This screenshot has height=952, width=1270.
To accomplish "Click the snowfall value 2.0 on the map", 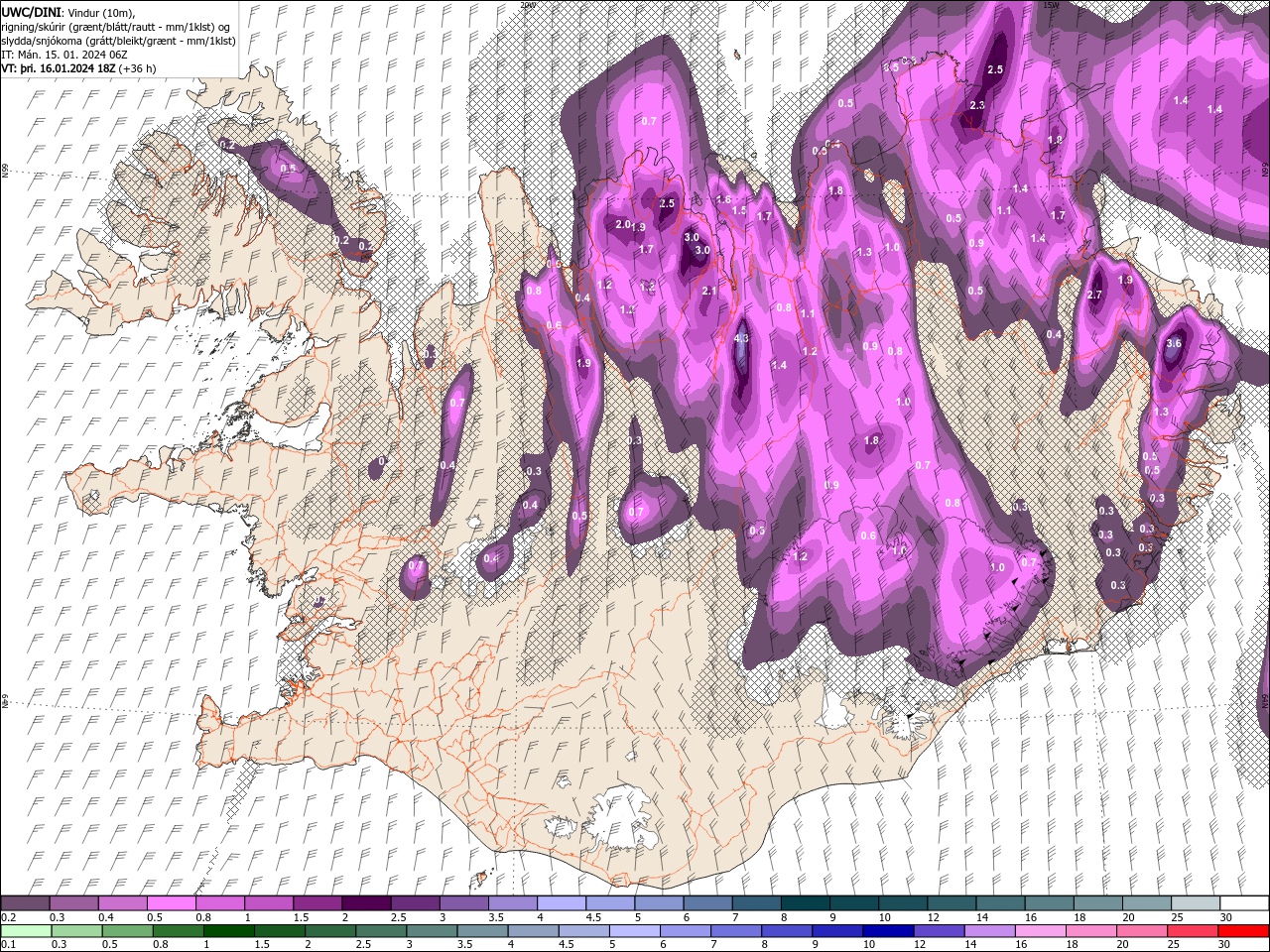I will tap(623, 224).
